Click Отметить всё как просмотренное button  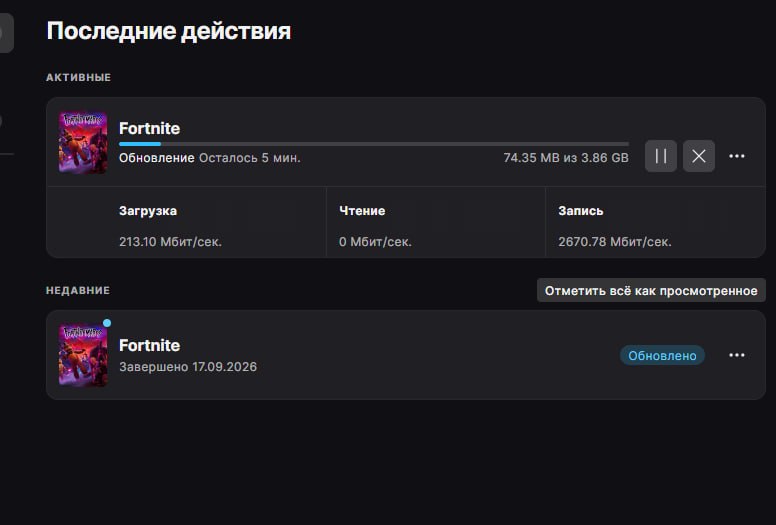[651, 290]
